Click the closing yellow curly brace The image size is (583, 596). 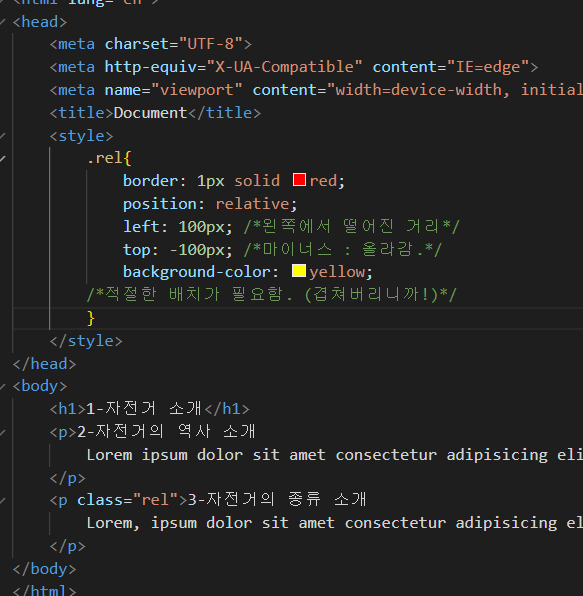pyautogui.click(x=90, y=318)
